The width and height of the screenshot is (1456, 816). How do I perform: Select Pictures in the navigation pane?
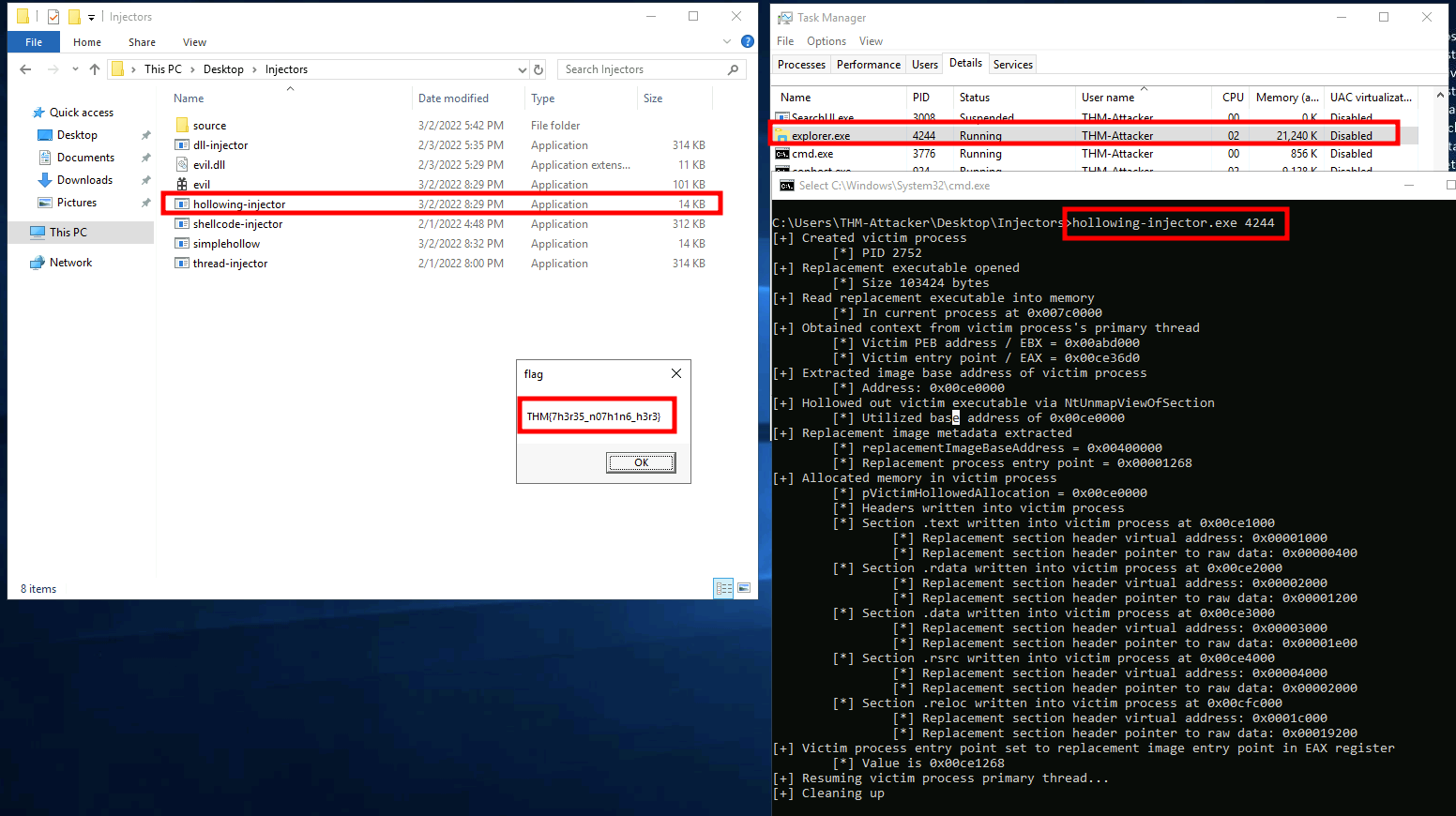pos(77,203)
